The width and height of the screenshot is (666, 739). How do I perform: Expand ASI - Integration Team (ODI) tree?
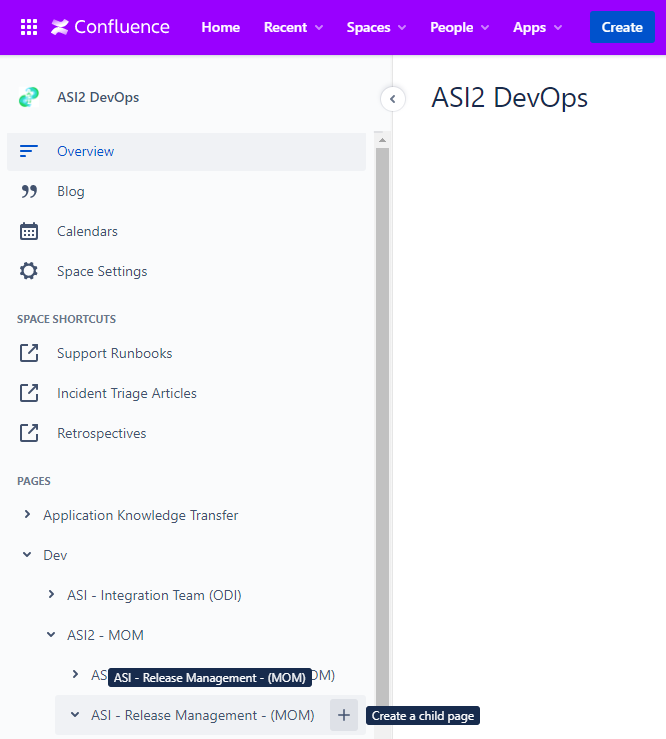pos(51,595)
